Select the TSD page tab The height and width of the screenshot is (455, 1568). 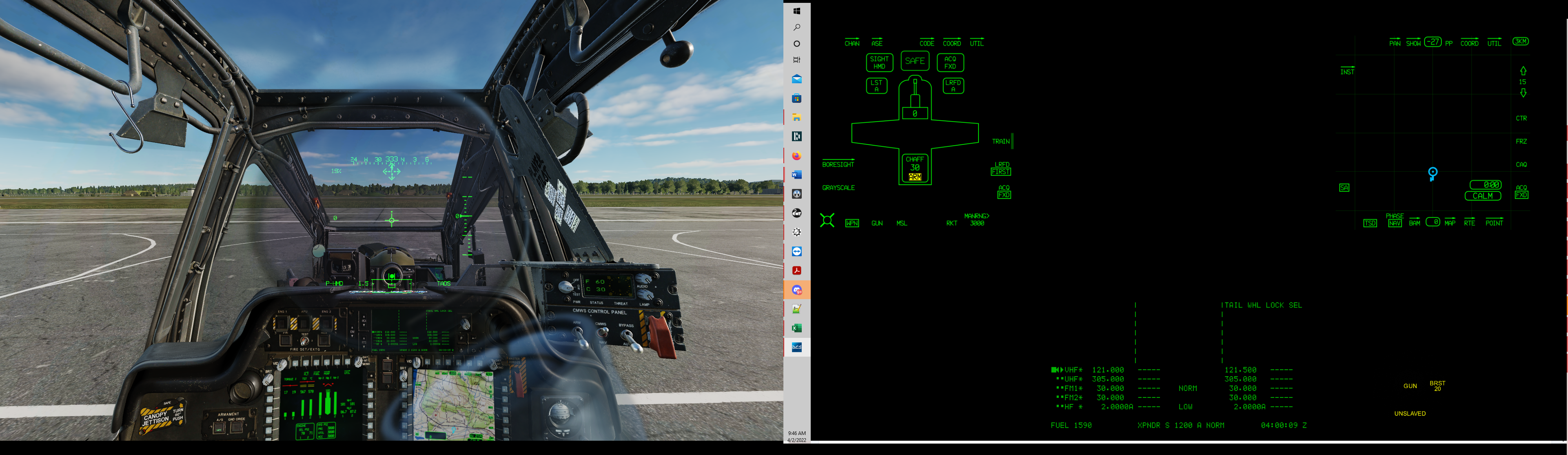(1370, 224)
